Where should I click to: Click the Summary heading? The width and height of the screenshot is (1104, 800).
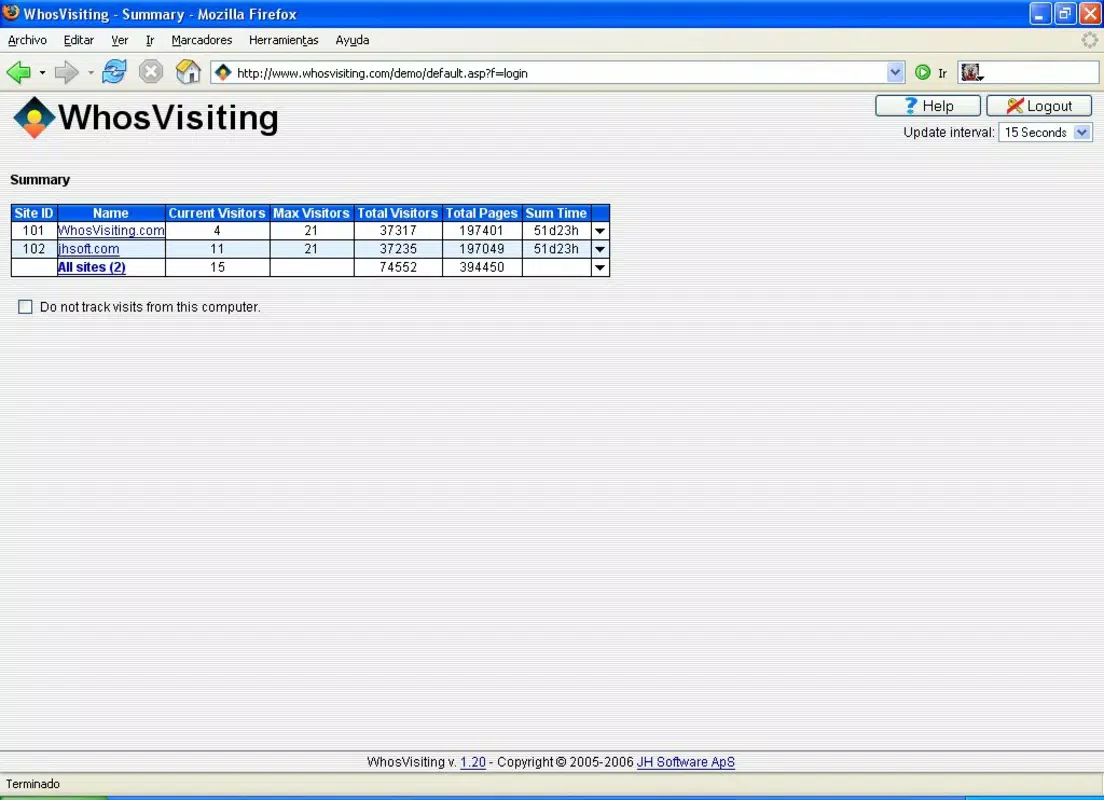(40, 180)
